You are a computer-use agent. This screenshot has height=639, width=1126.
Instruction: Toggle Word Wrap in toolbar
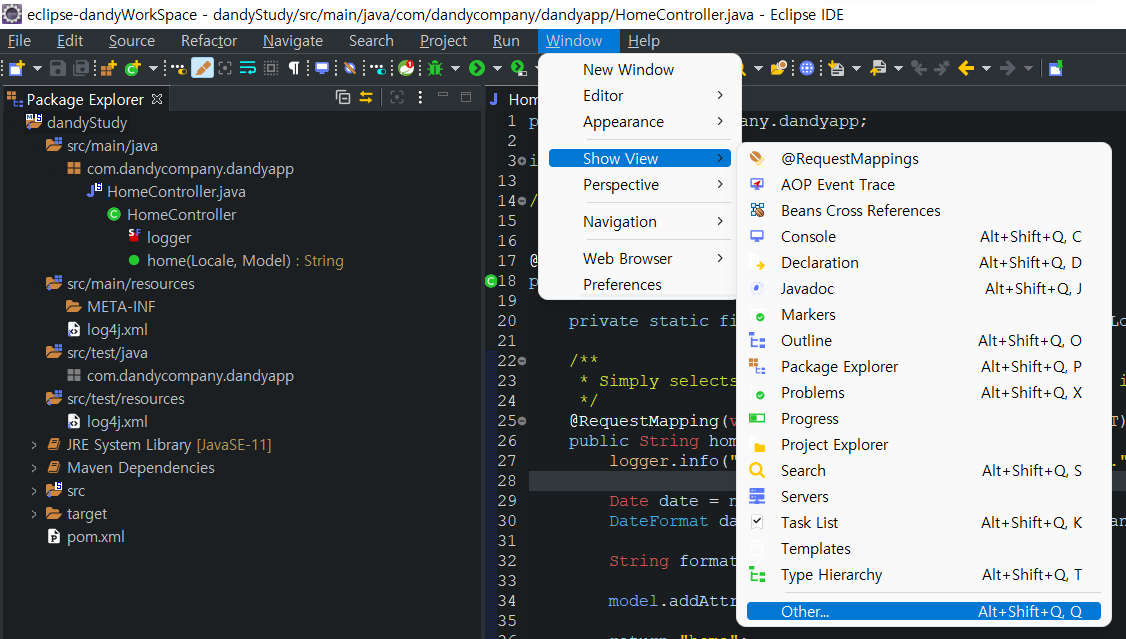click(248, 68)
